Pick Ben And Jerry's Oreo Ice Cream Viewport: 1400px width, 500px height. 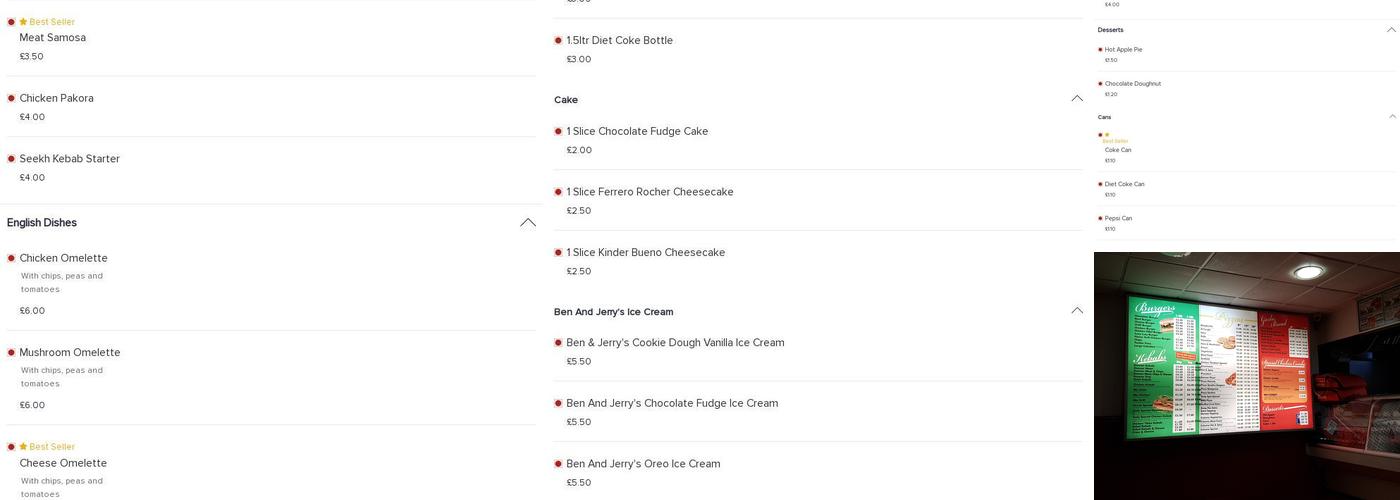click(643, 464)
